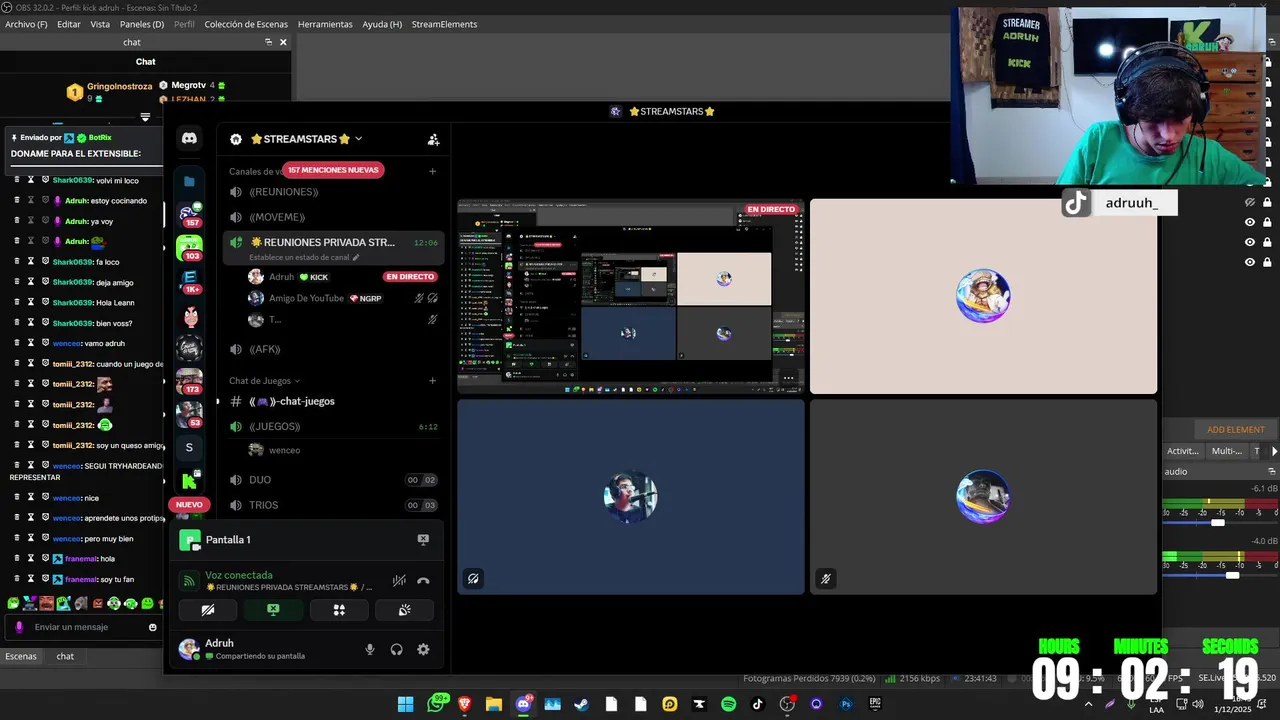Open Brave browser from the taskbar
Image resolution: width=1280 pixels, height=720 pixels.
click(x=464, y=704)
